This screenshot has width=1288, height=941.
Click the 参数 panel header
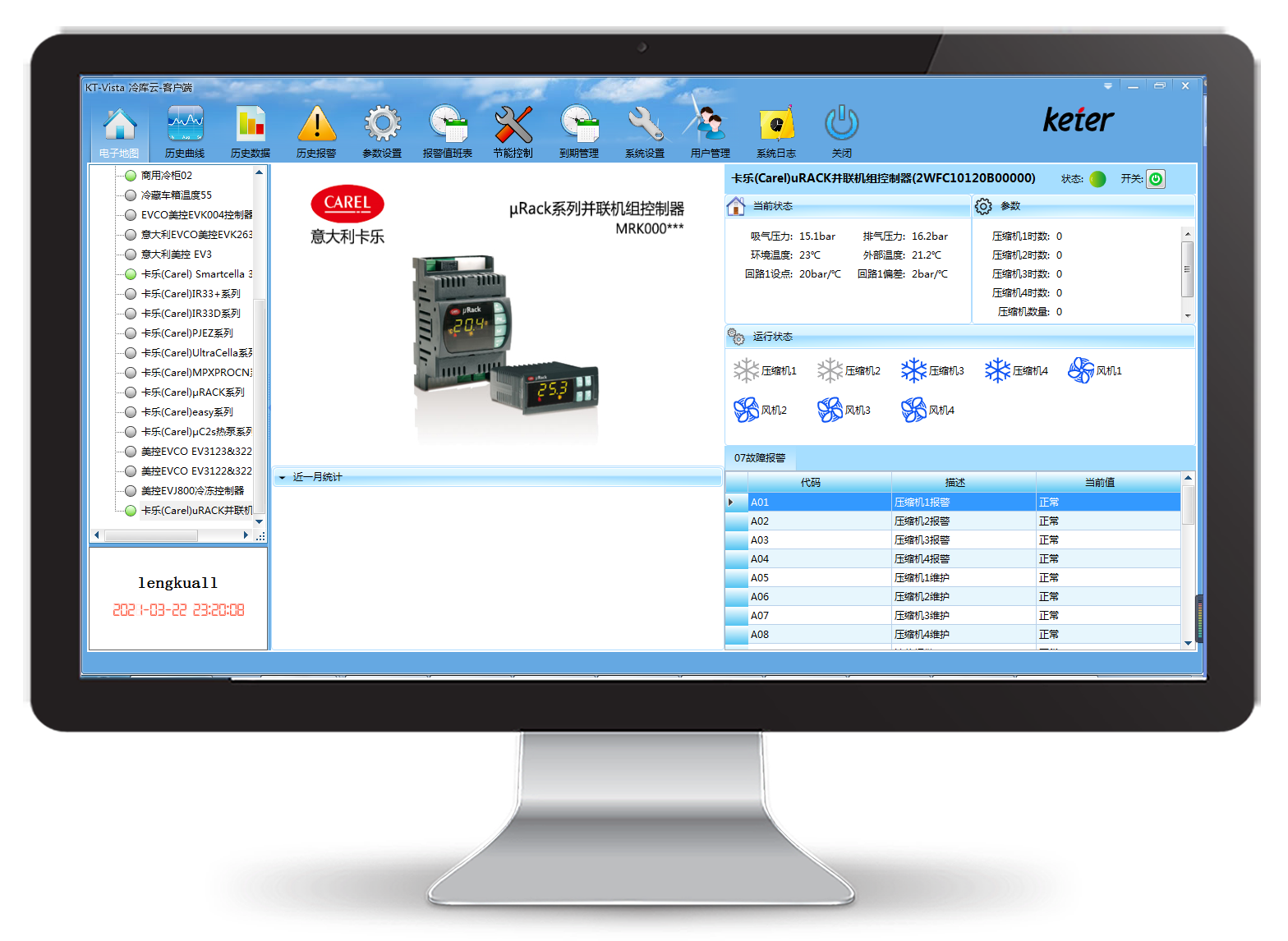click(x=1084, y=206)
